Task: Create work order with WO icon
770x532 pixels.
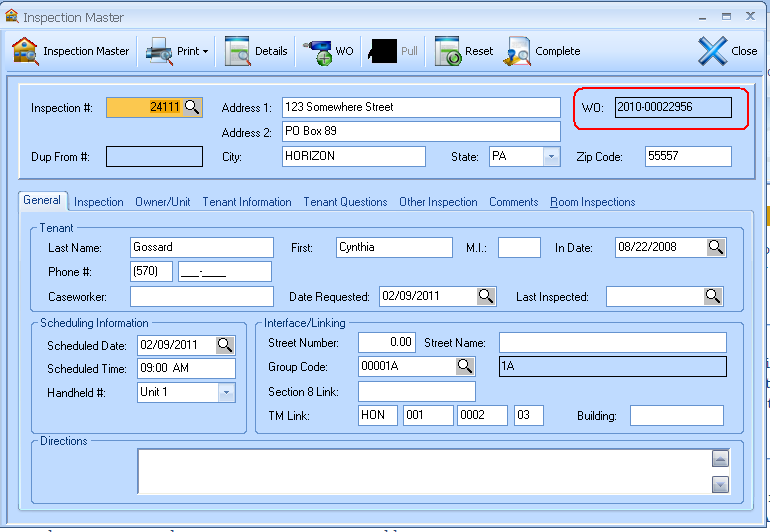Action: click(x=317, y=51)
